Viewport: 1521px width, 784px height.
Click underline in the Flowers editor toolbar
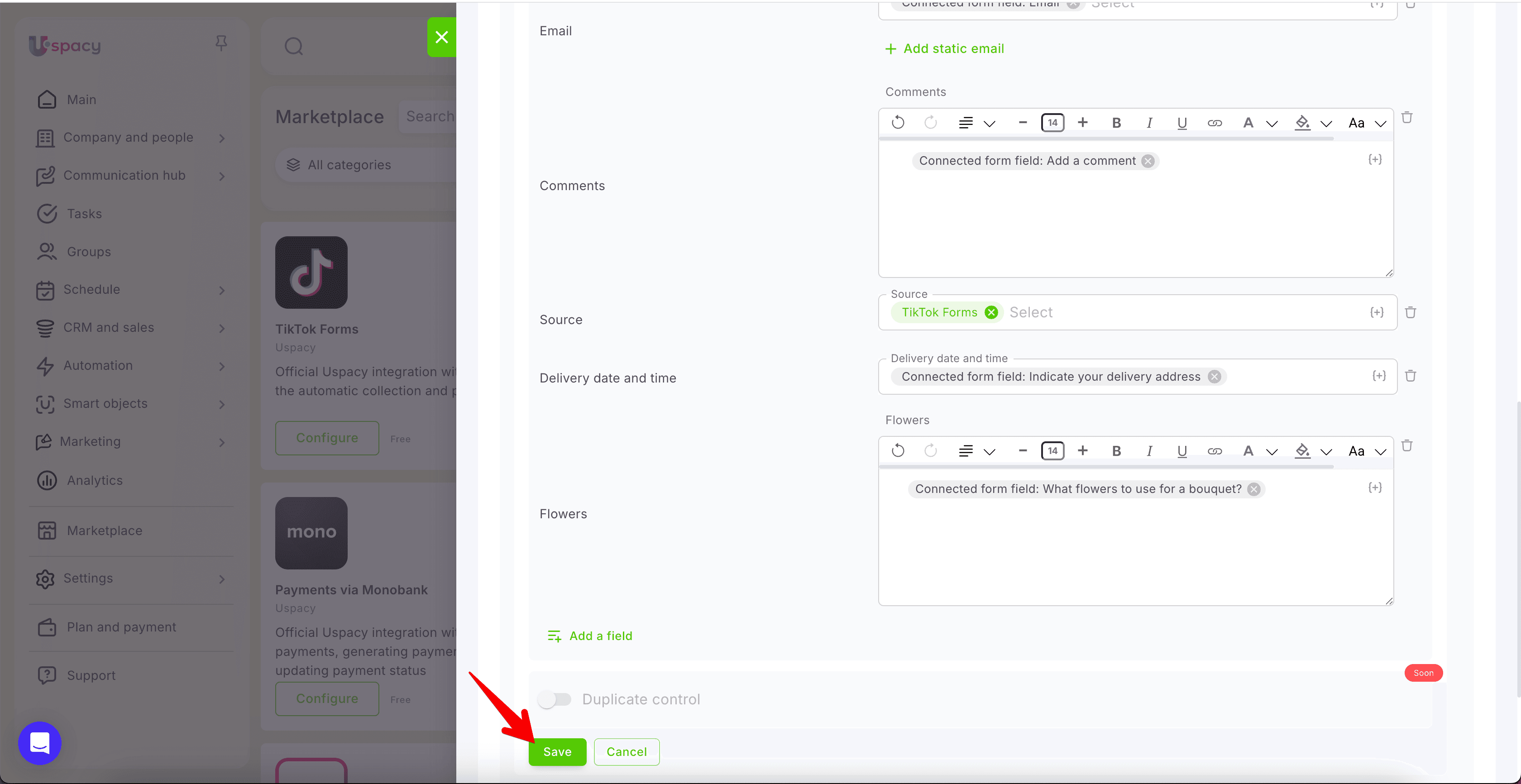[x=1181, y=451]
